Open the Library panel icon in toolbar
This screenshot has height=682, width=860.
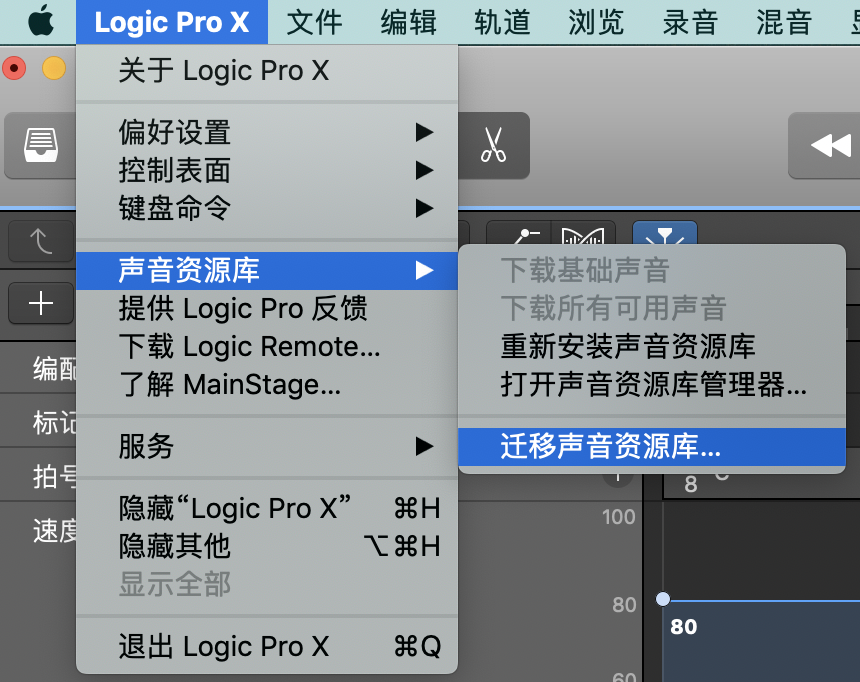pyautogui.click(x=39, y=145)
